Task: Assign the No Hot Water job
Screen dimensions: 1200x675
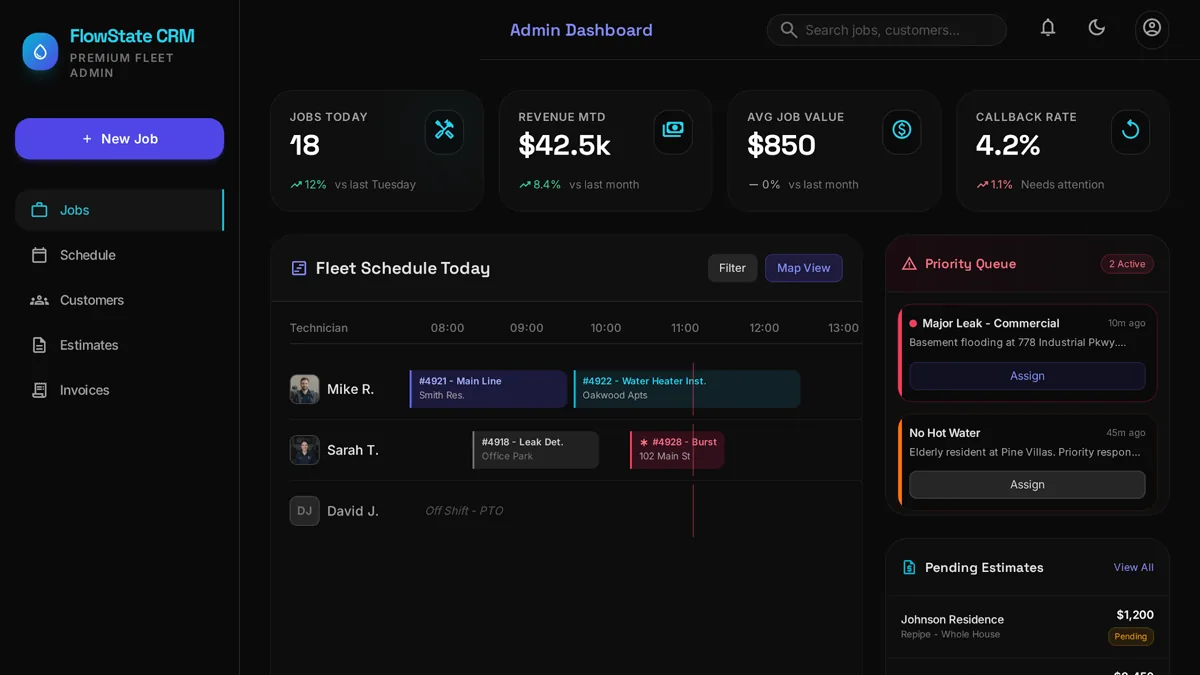Action: tap(1027, 484)
